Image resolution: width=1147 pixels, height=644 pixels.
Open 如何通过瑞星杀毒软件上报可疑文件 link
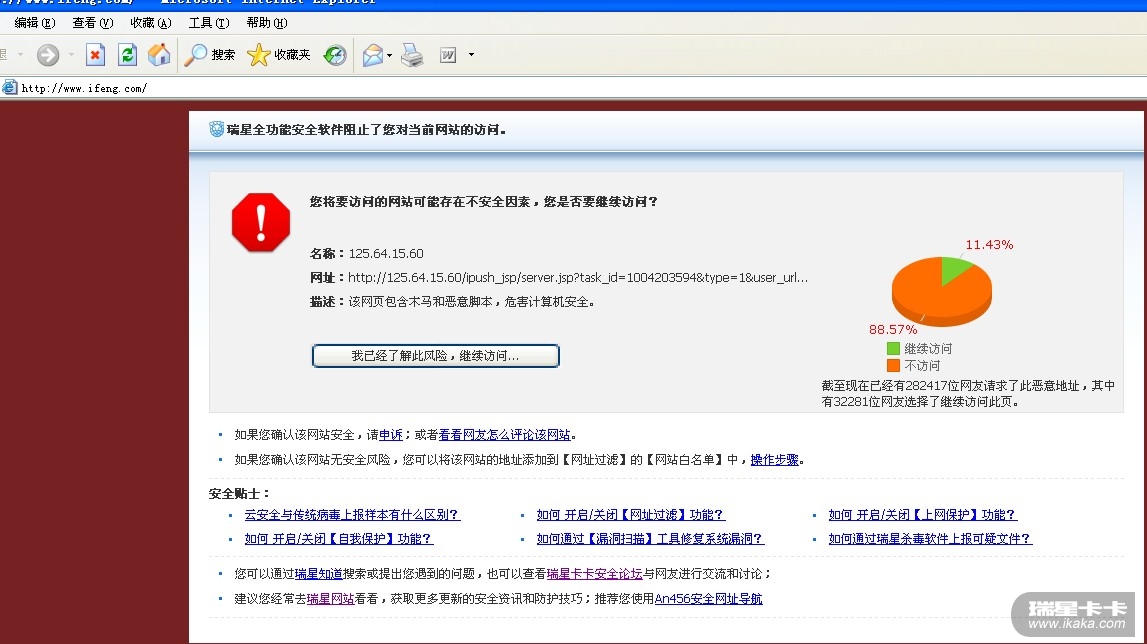point(930,539)
